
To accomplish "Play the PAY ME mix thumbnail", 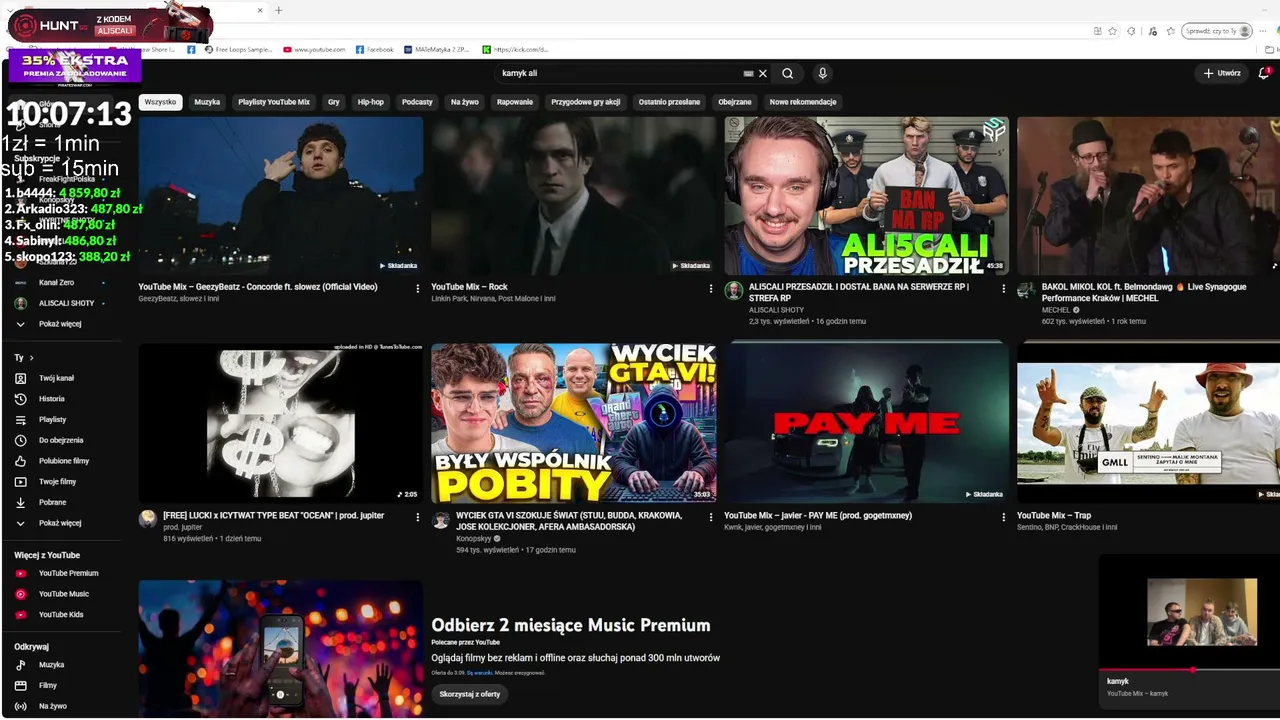I will 867,423.
